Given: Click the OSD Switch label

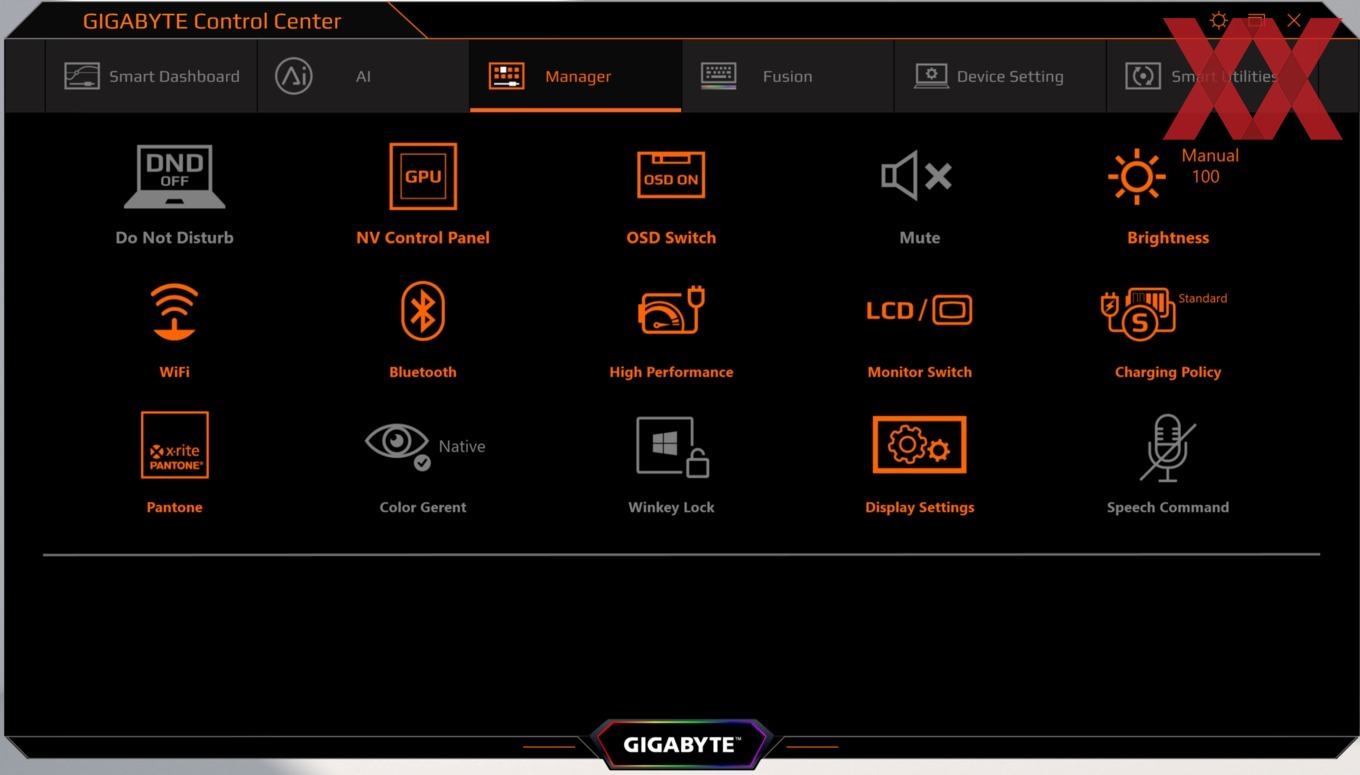Looking at the screenshot, I should click(671, 238).
